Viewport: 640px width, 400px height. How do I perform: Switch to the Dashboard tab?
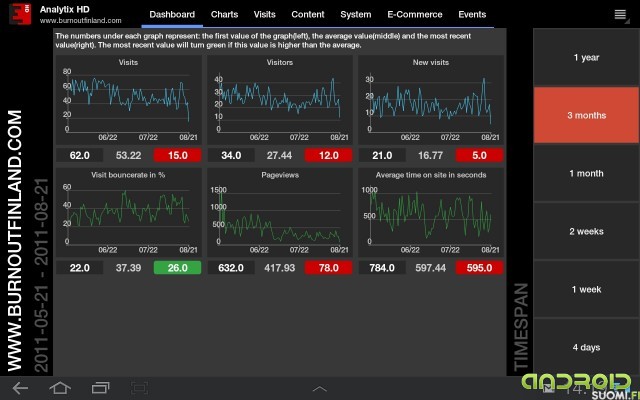pyautogui.click(x=172, y=15)
